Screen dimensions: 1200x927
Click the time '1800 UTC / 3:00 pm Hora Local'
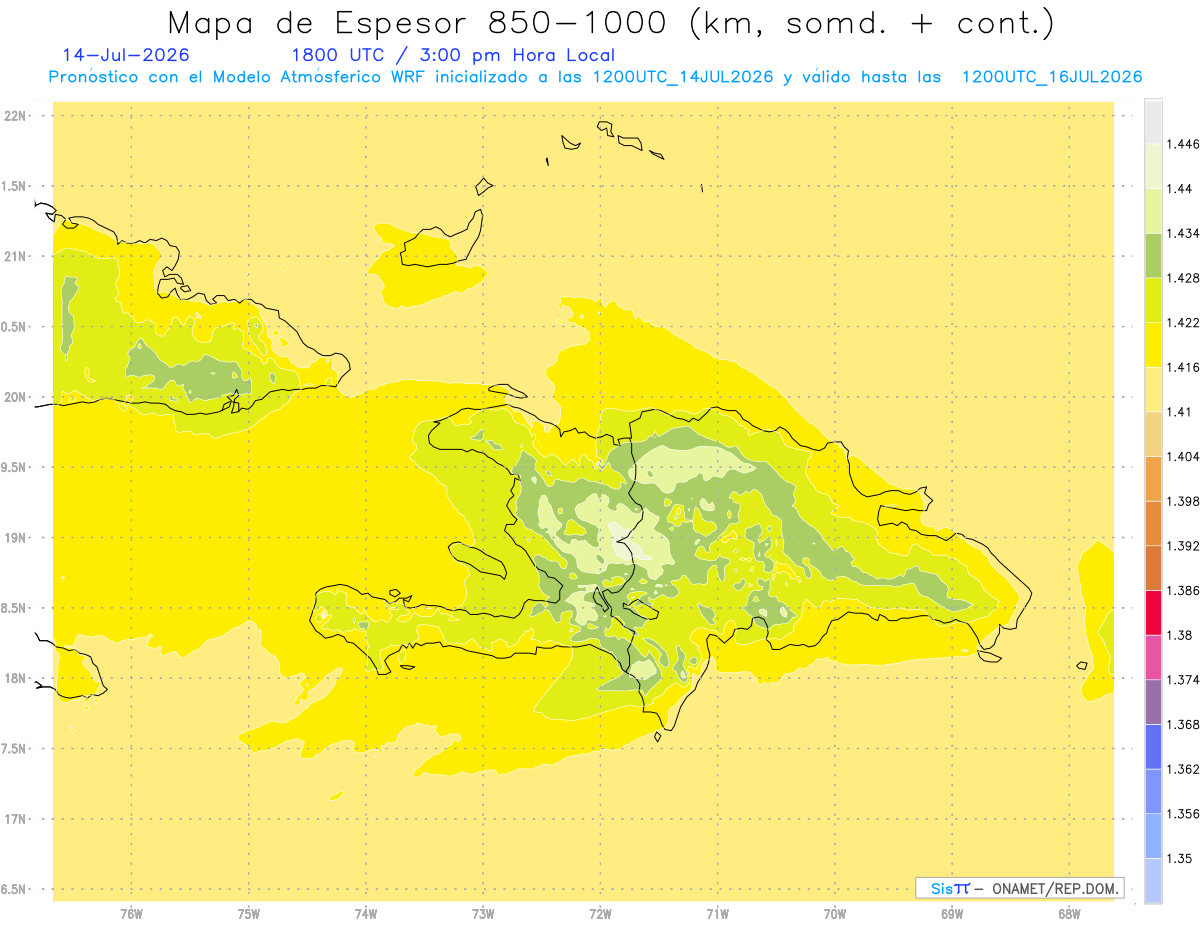pyautogui.click(x=453, y=56)
